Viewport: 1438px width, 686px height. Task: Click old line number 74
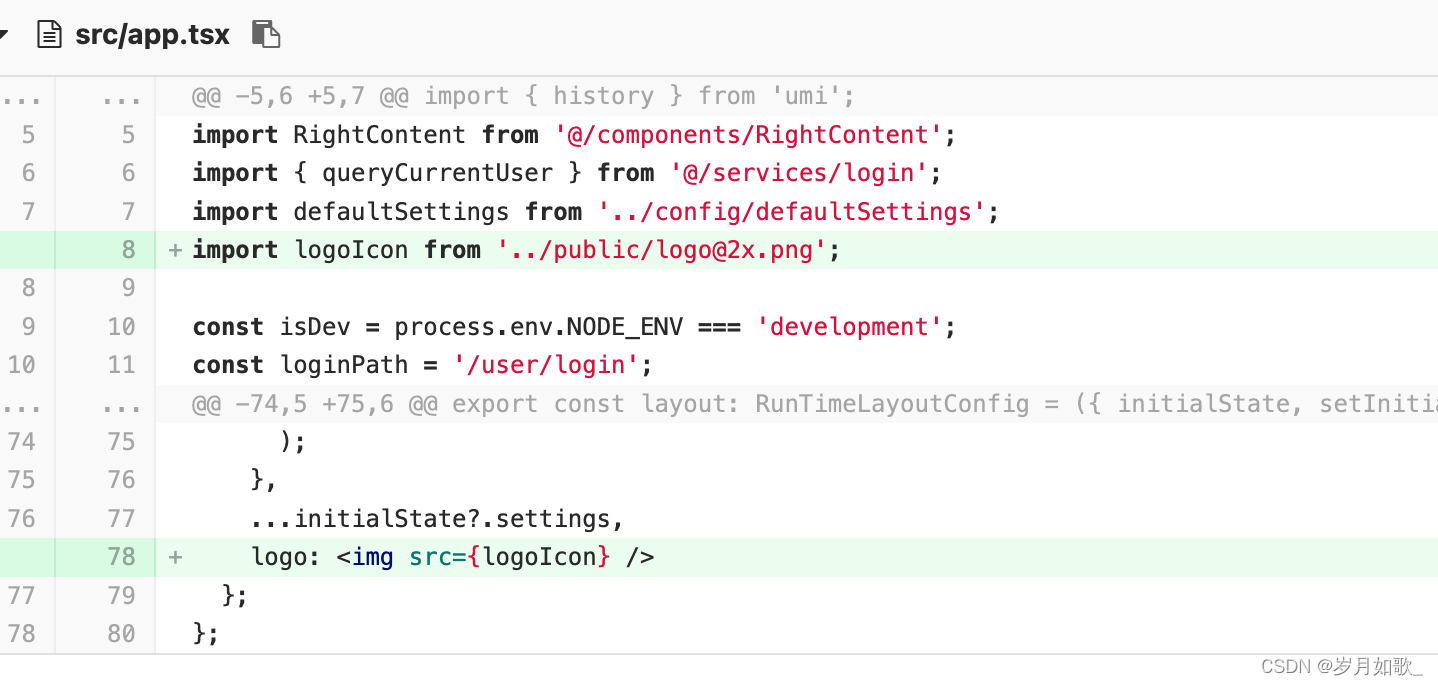click(21, 442)
